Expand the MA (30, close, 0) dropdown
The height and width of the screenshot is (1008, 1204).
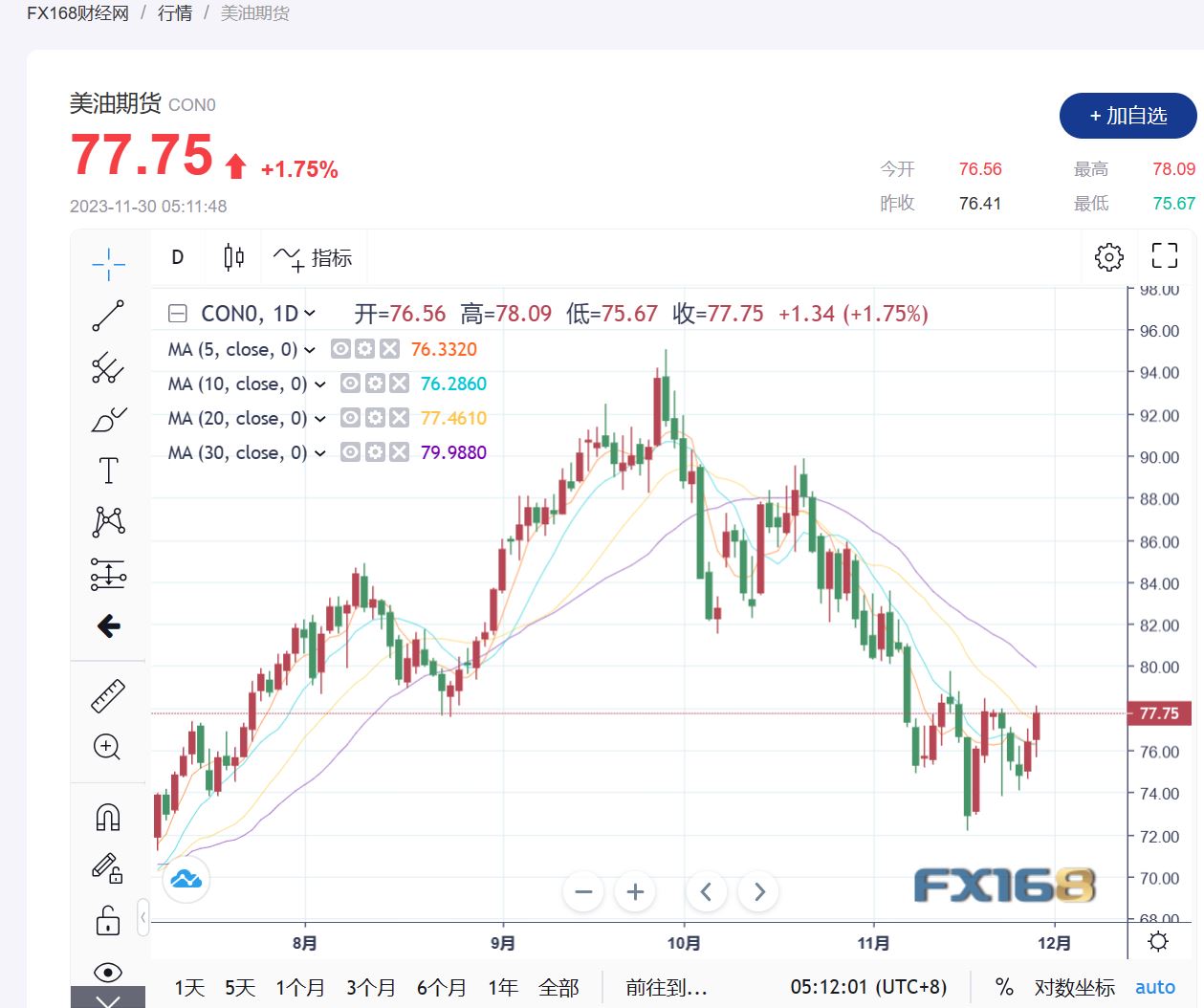(320, 453)
